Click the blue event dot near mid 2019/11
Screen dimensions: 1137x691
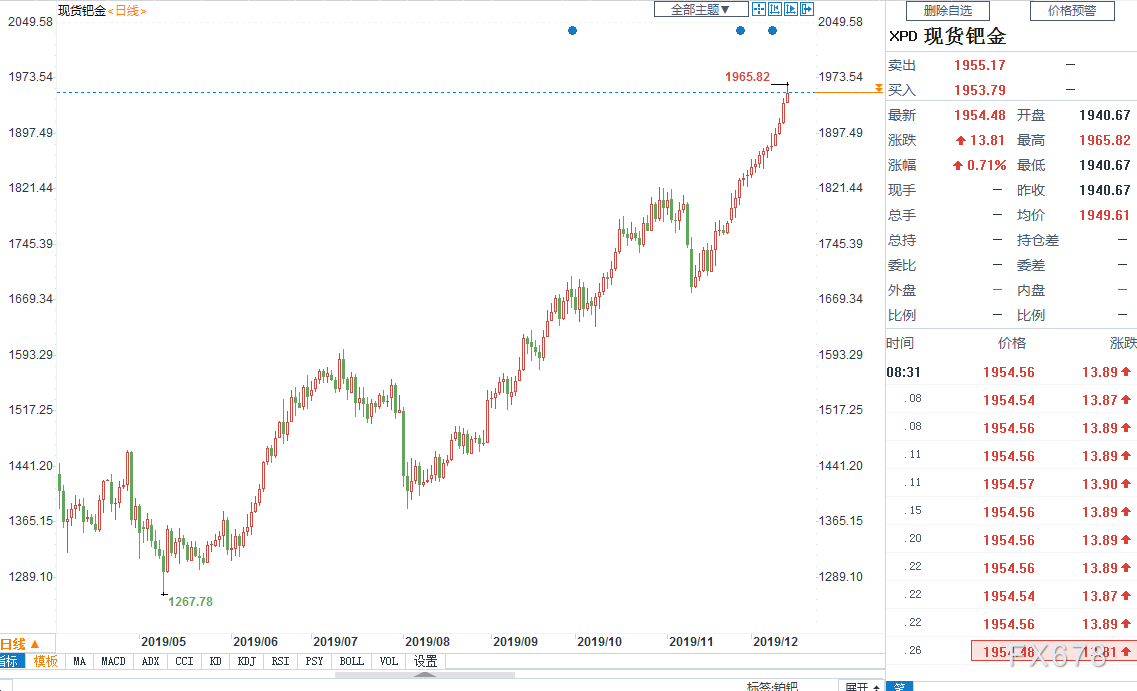tap(740, 30)
